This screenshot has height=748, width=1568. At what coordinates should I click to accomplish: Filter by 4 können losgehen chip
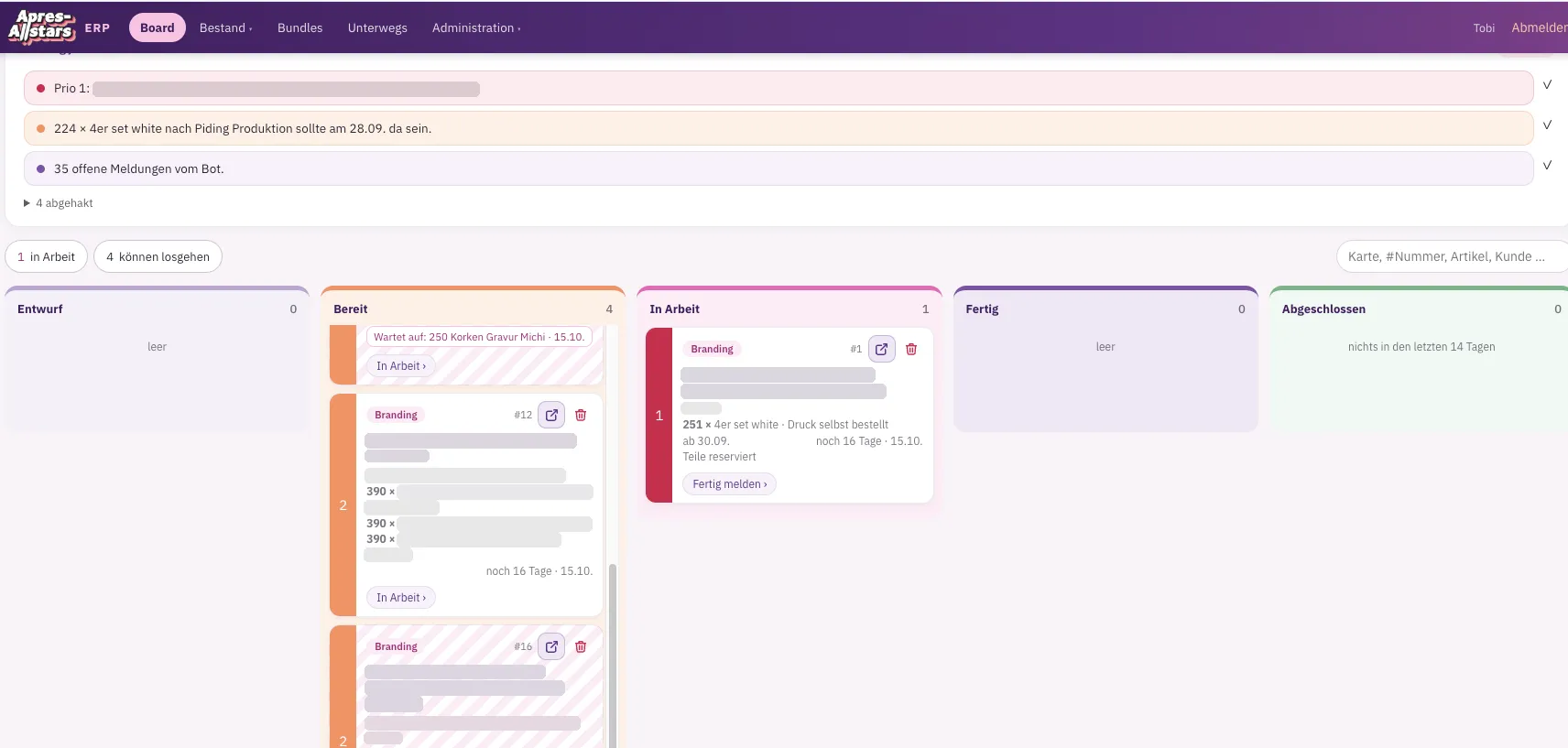(158, 256)
